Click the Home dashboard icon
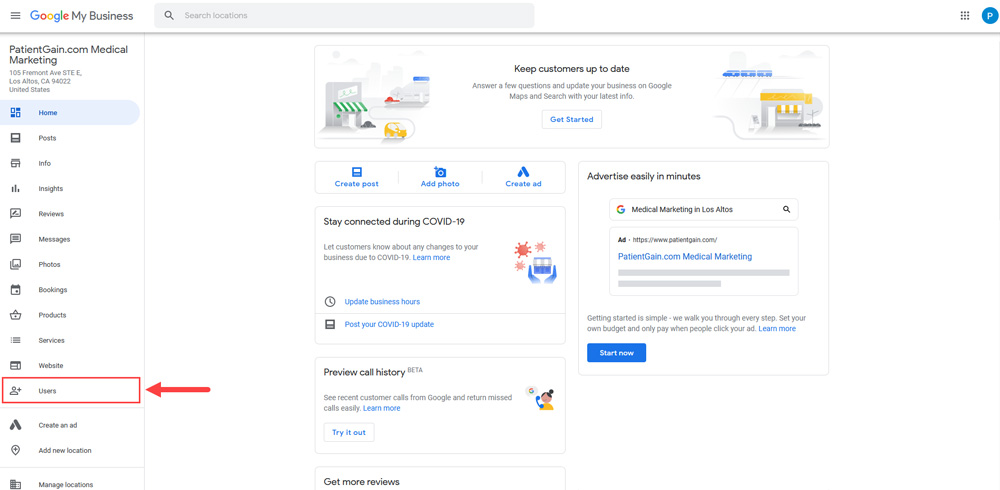1000x490 pixels. click(x=15, y=112)
